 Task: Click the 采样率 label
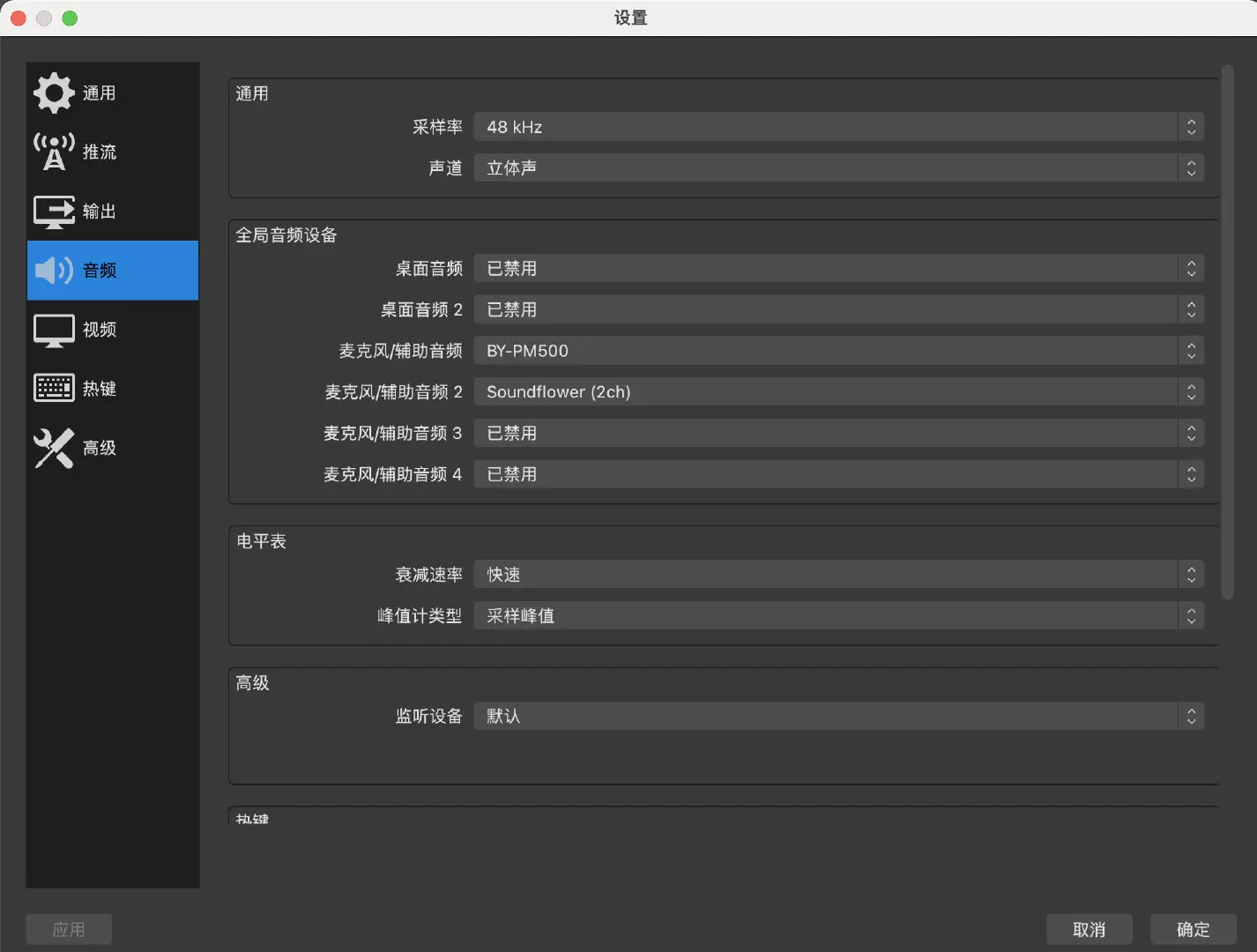tap(437, 127)
